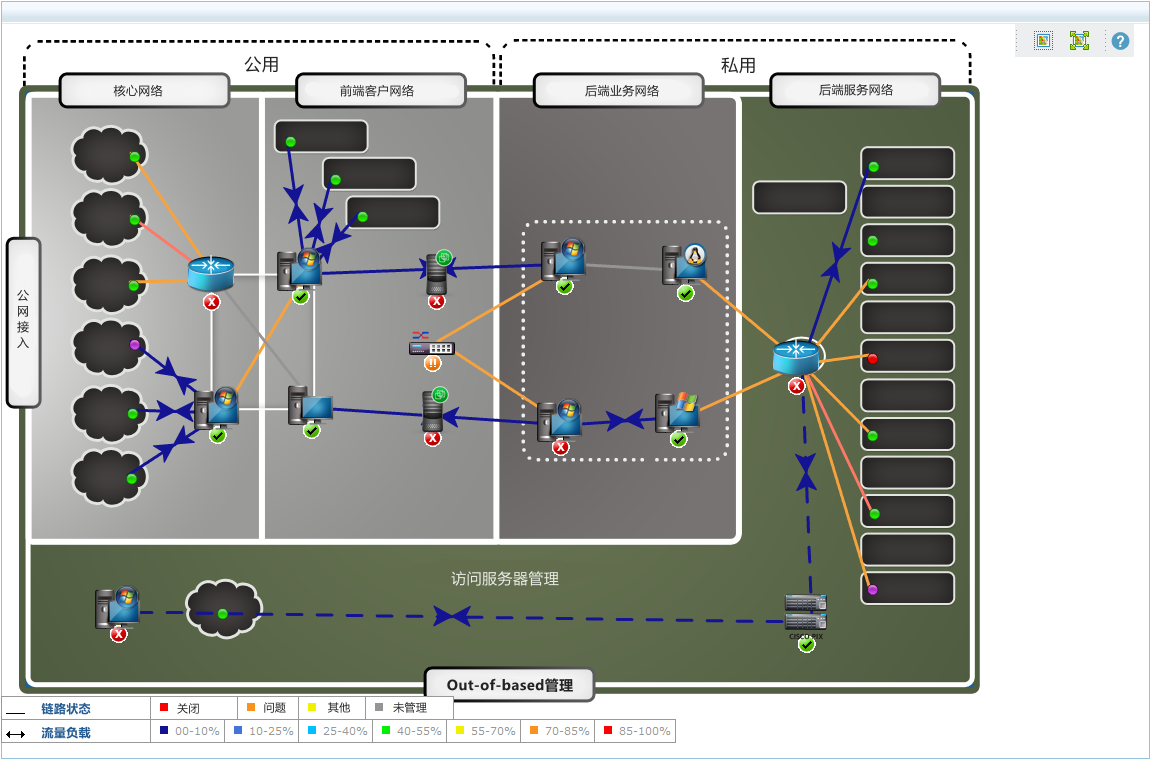Click the orange 问题 link status swatch
The width and height of the screenshot is (1152, 760).
pos(251,707)
